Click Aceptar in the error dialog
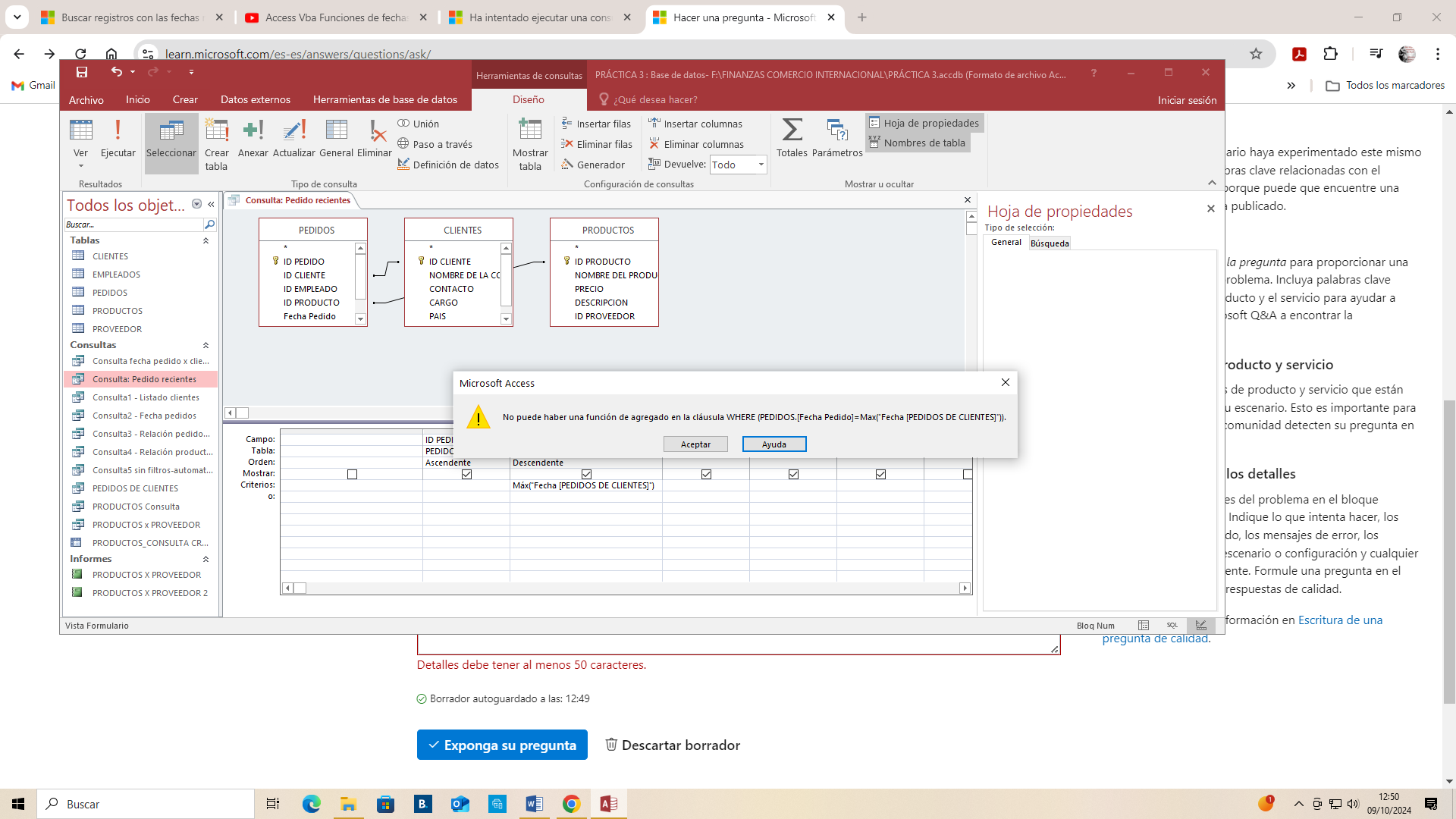Screen dimensions: 1456x819 click(x=695, y=444)
